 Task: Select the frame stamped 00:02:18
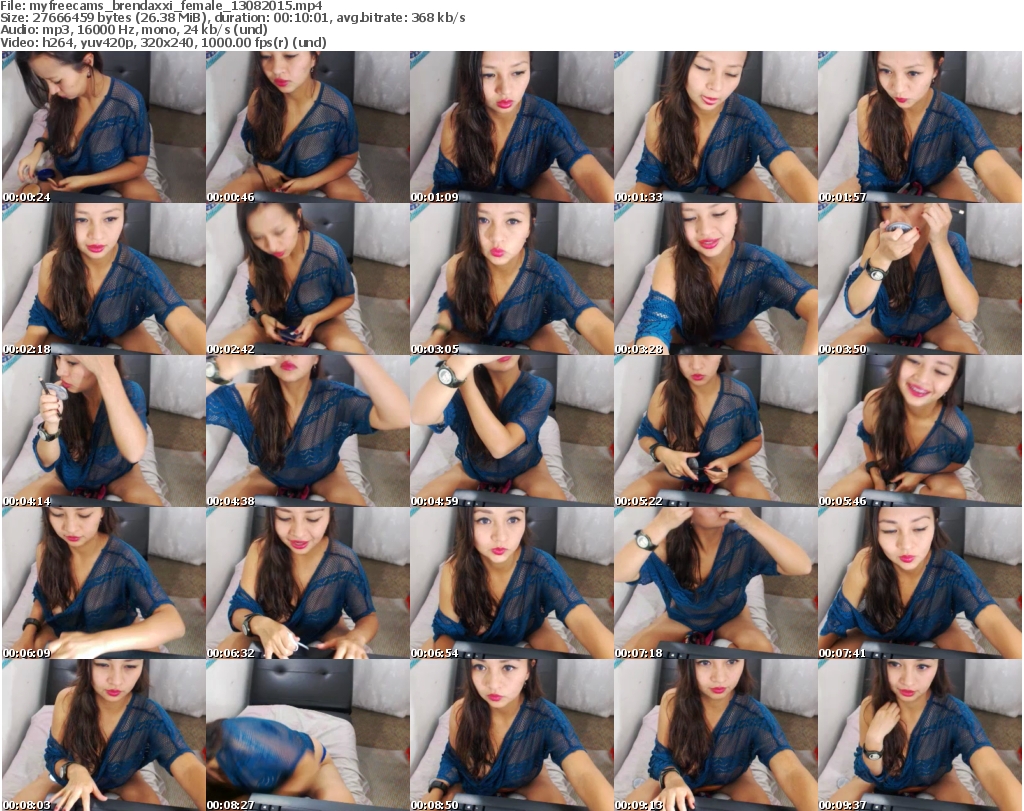pyautogui.click(x=104, y=279)
